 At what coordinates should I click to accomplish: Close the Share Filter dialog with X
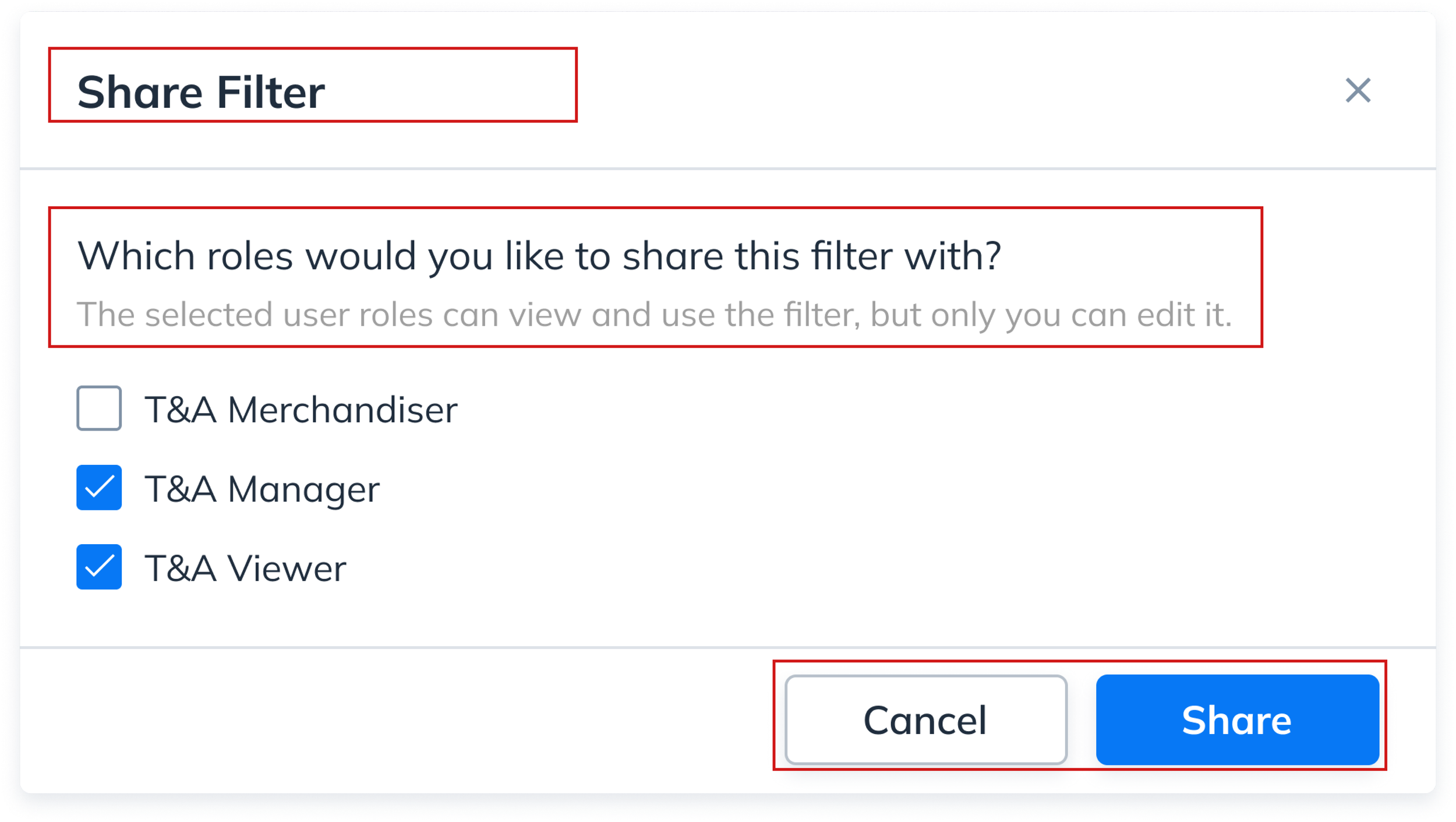pyautogui.click(x=1358, y=90)
